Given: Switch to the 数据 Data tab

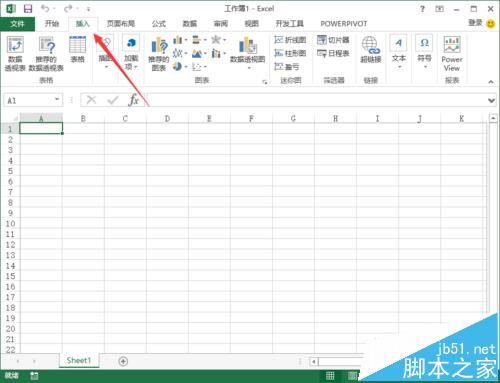Looking at the screenshot, I should 190,24.
